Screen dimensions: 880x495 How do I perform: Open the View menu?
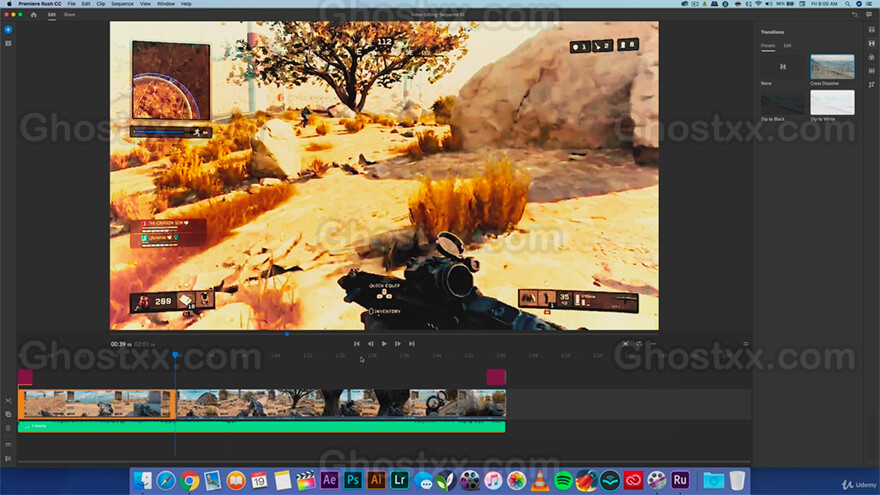click(x=145, y=4)
